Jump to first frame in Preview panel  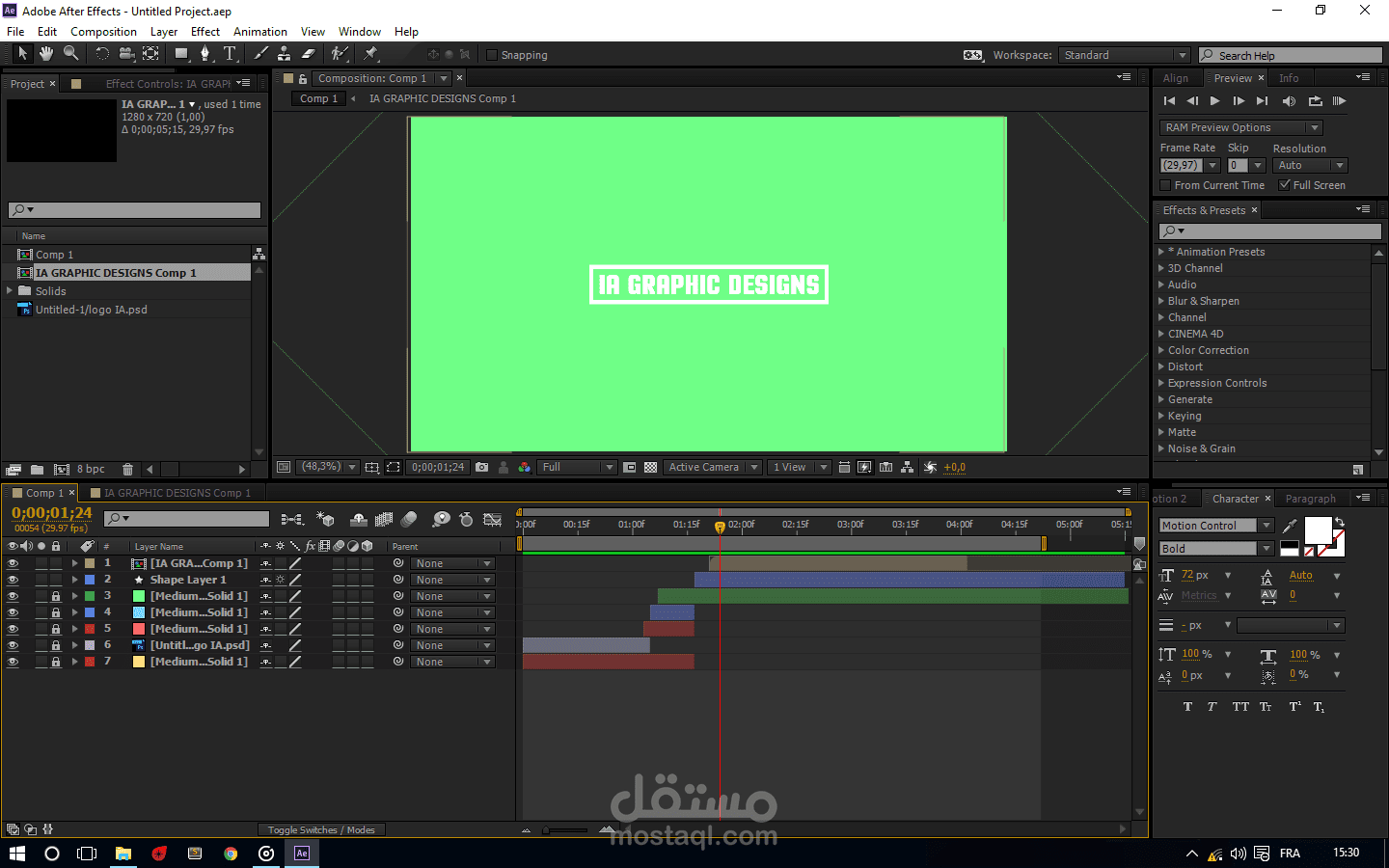coord(1169,101)
